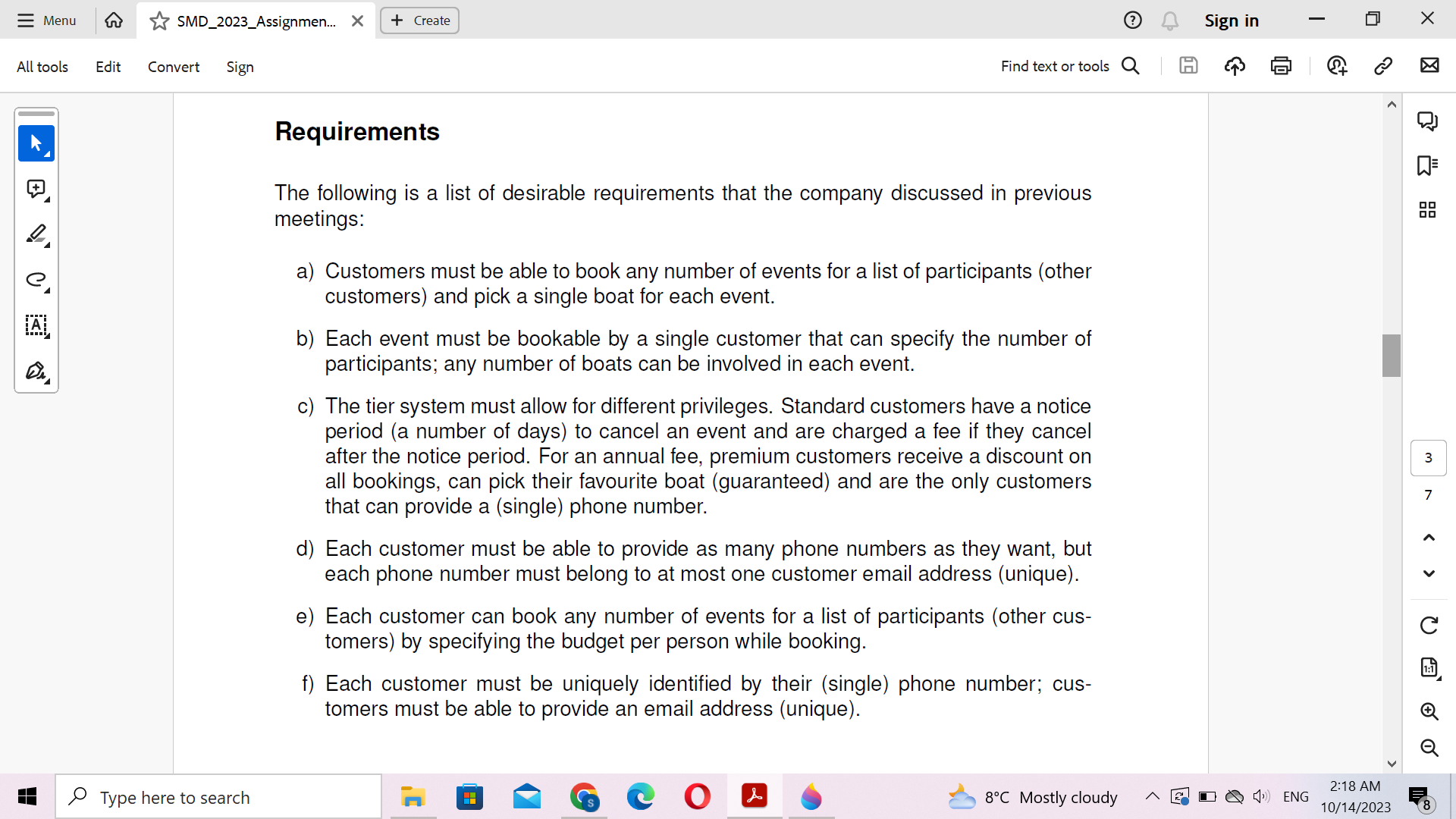Expand the Add Comment tool options

click(x=47, y=200)
